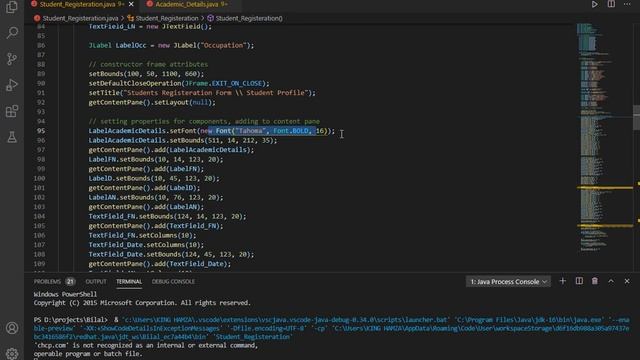
Task: Create a new terminal with plus icon
Action: pyautogui.click(x=562, y=281)
